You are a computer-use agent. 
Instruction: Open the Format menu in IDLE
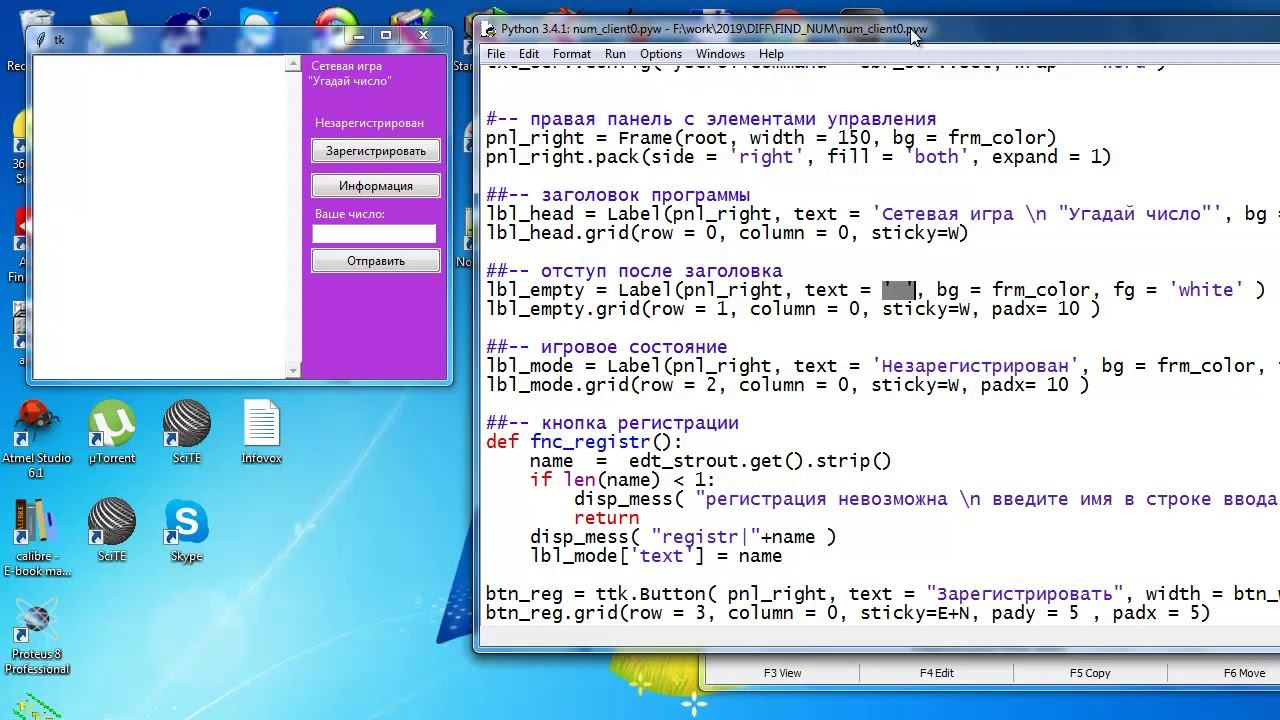[x=572, y=54]
